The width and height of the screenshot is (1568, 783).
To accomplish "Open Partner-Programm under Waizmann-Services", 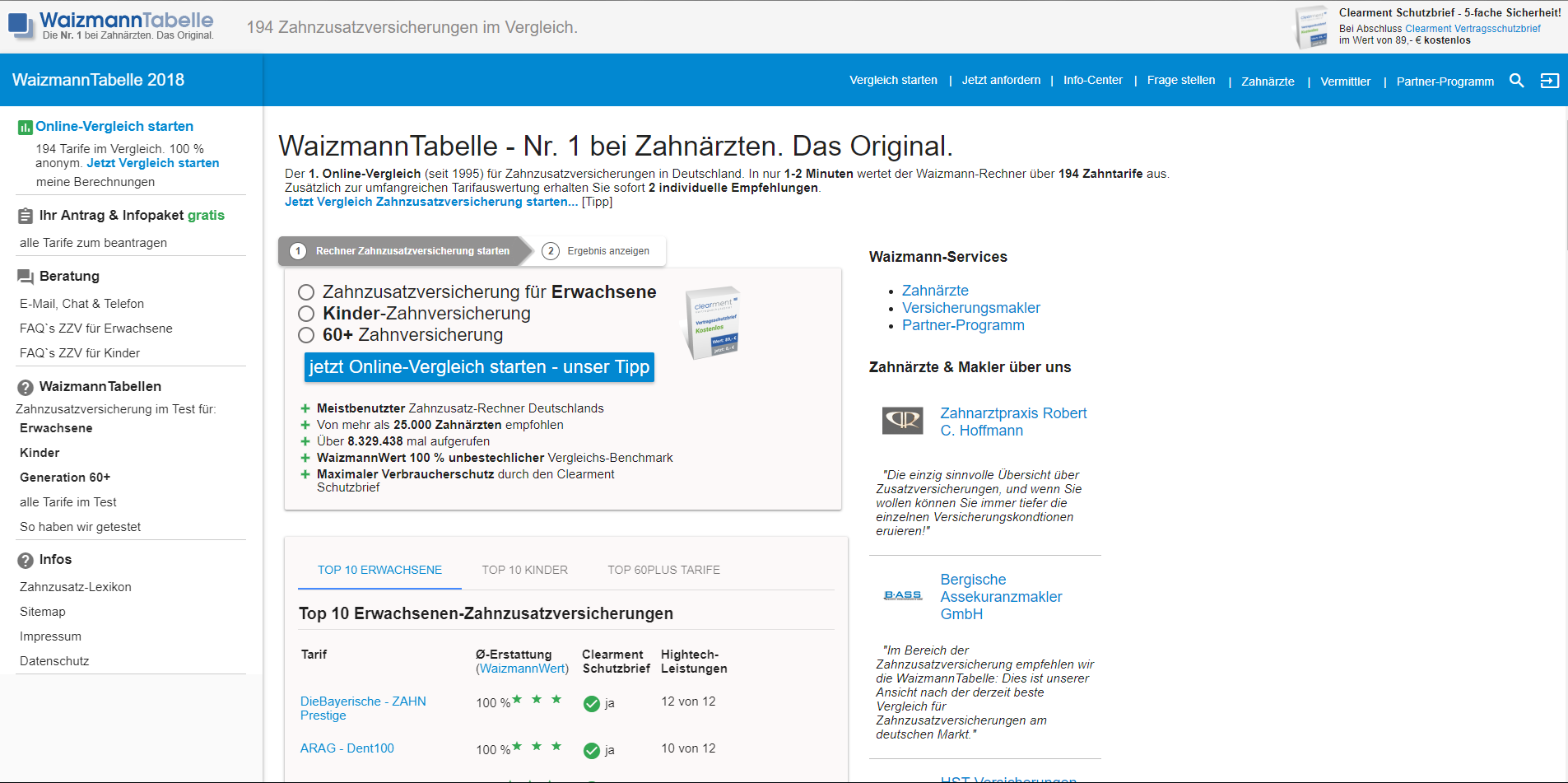I will 963,325.
